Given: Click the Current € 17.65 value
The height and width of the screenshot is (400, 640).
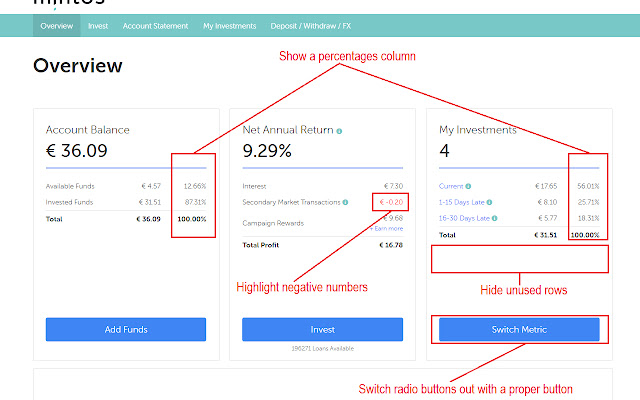Looking at the screenshot, I should click(x=546, y=186).
